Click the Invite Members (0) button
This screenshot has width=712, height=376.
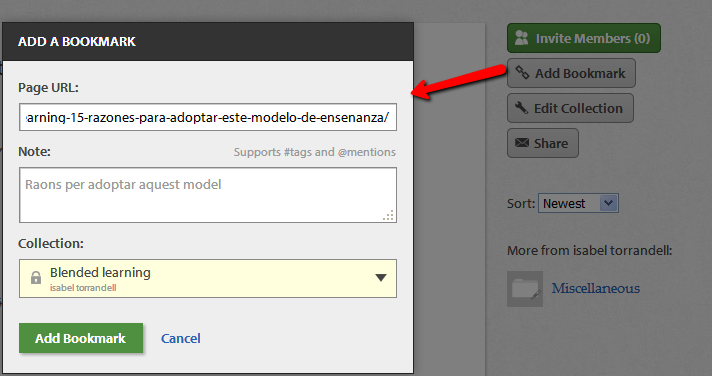[x=584, y=38]
